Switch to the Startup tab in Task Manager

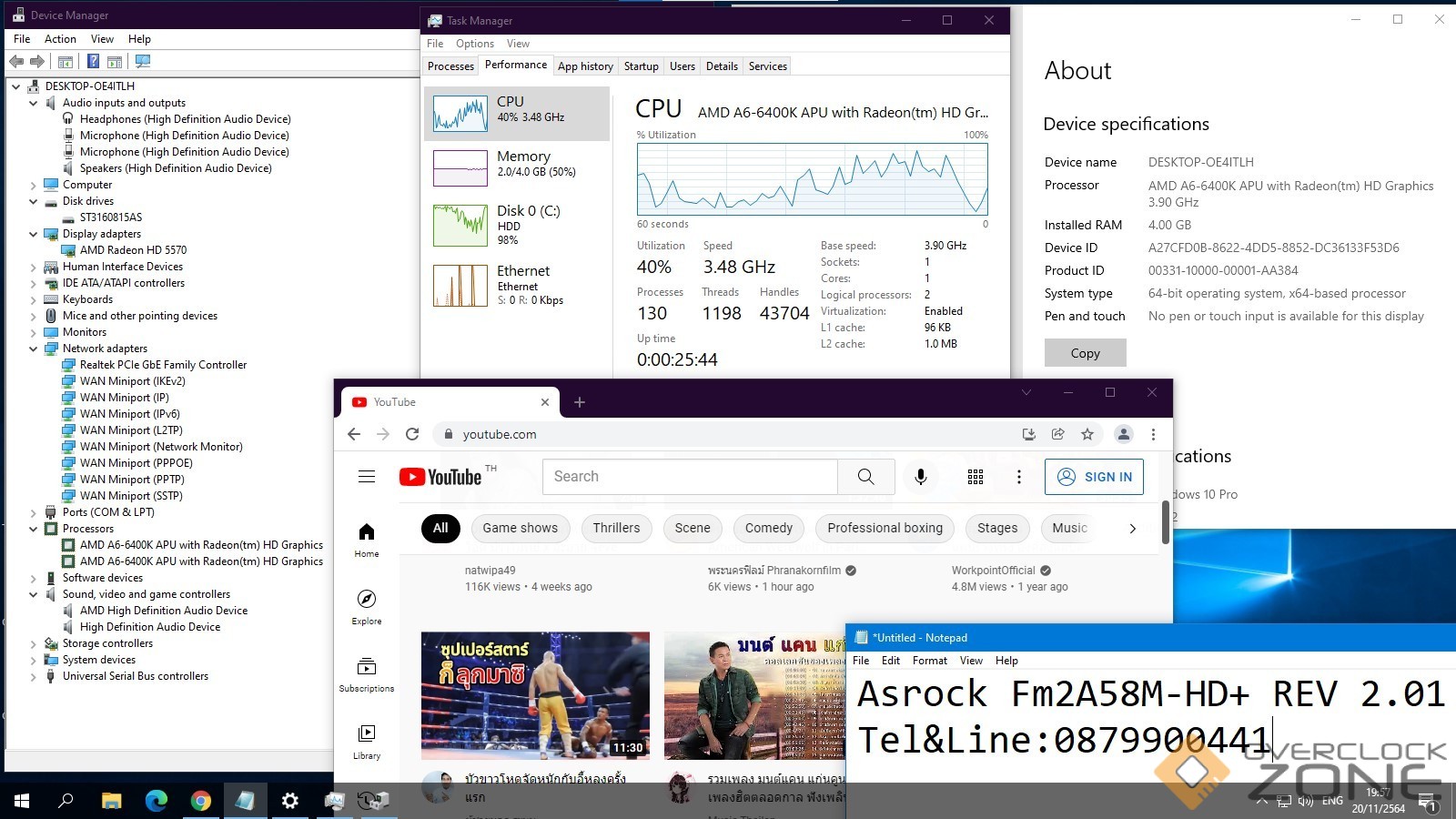pos(641,66)
